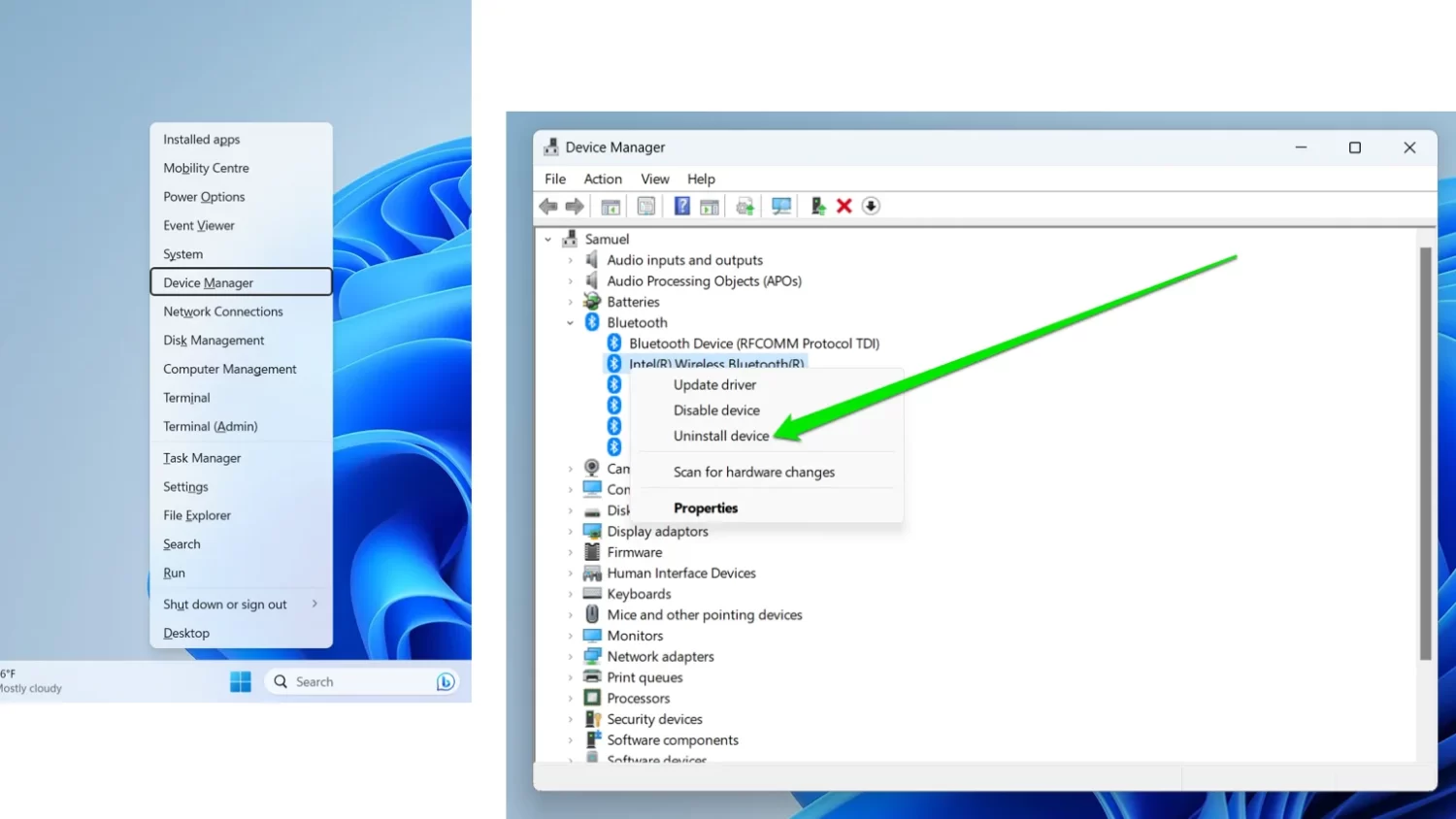Click the taskbar Search box
1456x819 pixels.
359,681
